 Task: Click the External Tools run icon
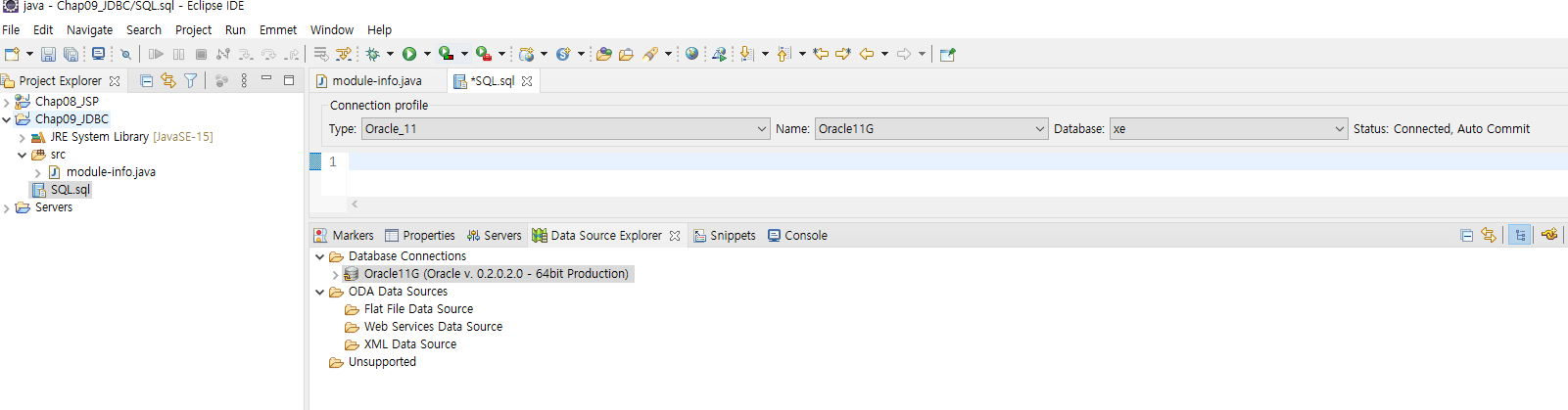pos(484,54)
